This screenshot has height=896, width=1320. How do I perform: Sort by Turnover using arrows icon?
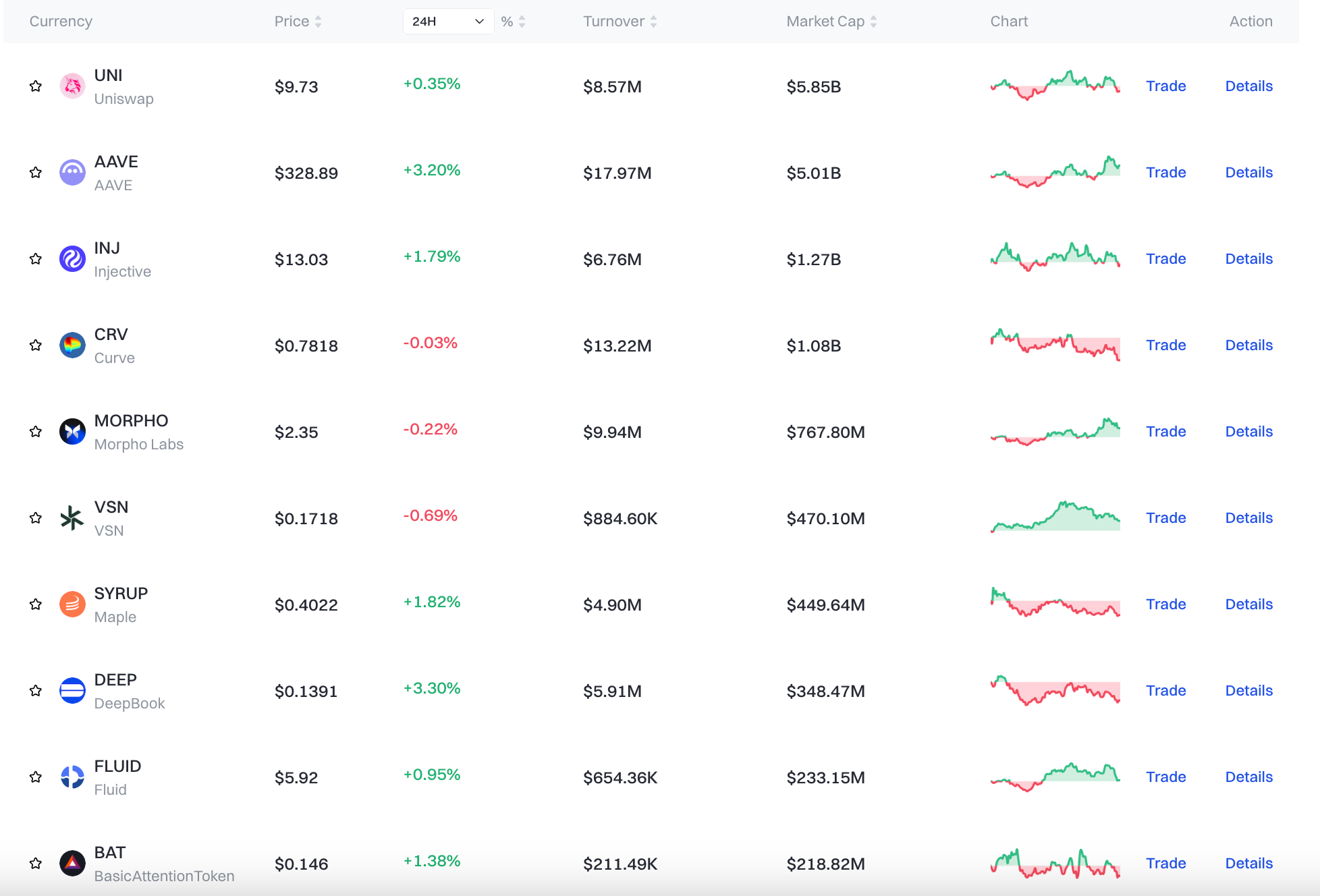pos(653,22)
